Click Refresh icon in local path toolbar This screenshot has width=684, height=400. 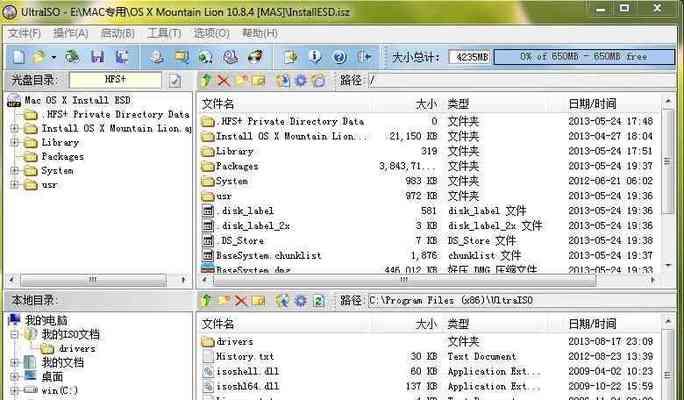[x=318, y=300]
